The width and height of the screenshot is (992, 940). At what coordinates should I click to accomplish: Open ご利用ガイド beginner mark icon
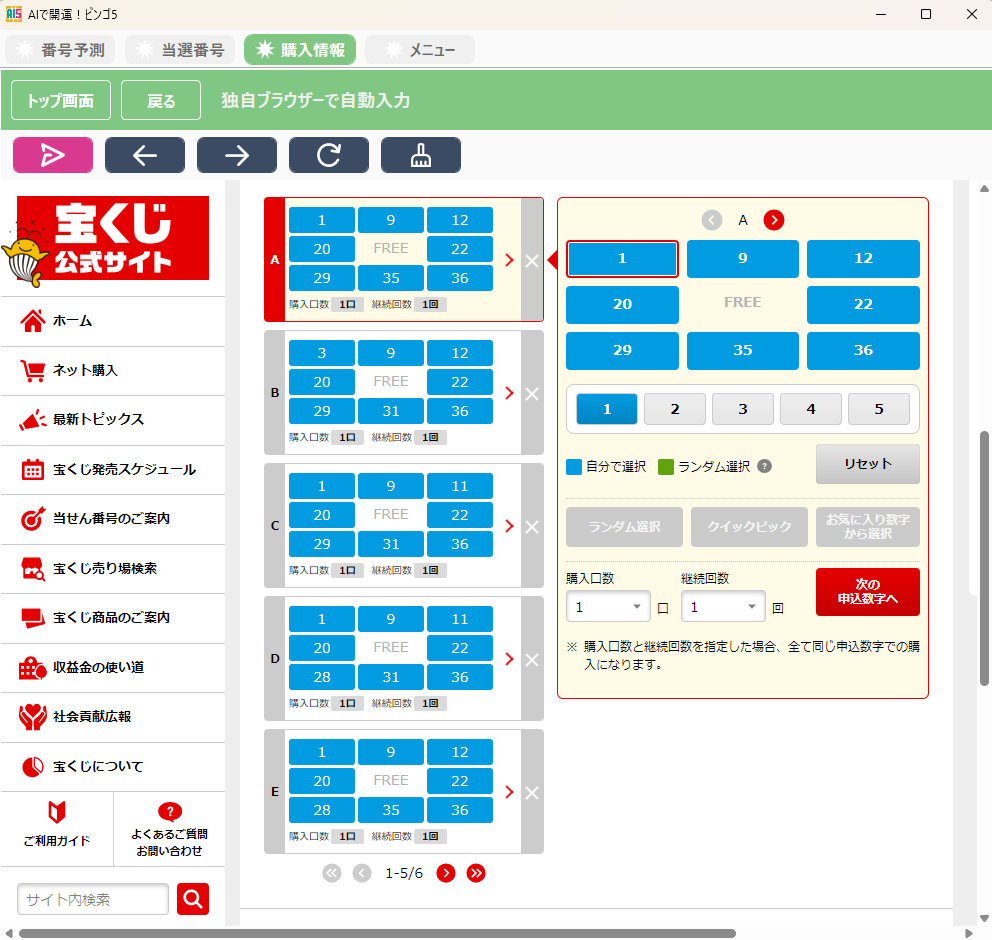[x=57, y=812]
